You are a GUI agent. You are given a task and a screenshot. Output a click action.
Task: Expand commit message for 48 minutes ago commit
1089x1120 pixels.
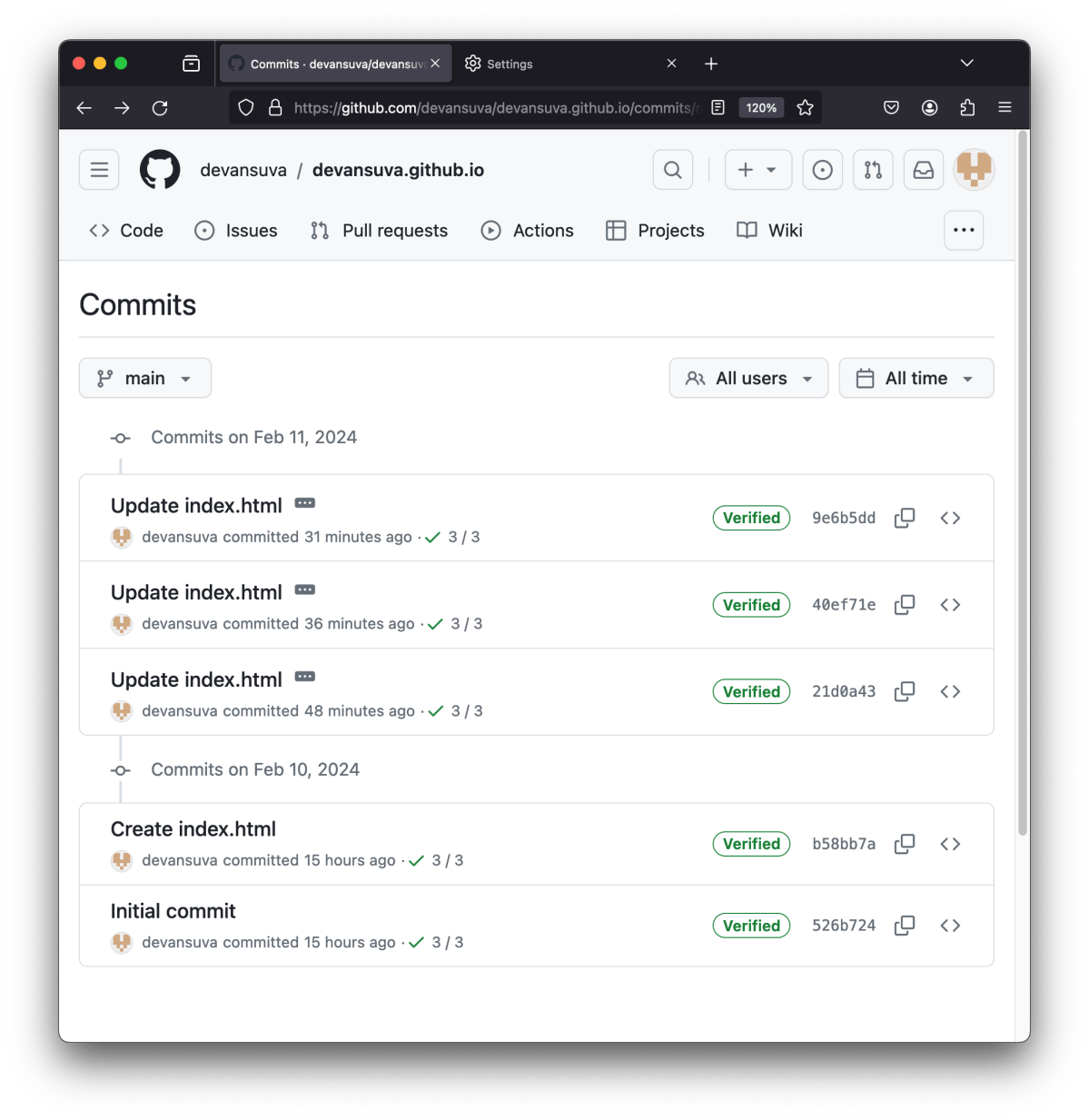pos(305,677)
